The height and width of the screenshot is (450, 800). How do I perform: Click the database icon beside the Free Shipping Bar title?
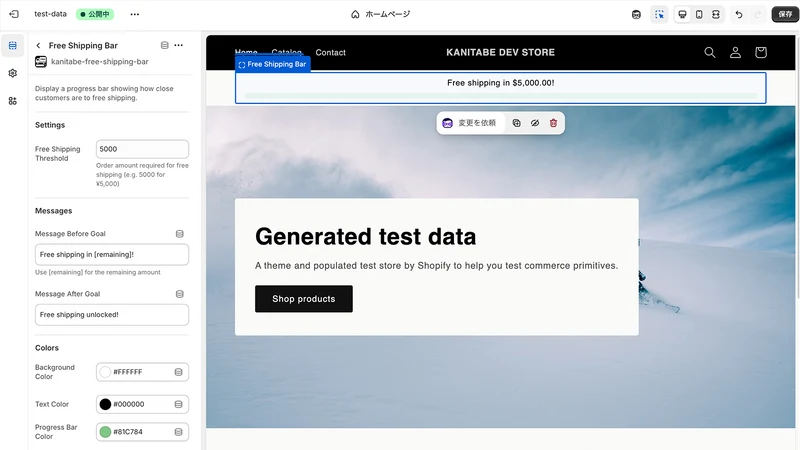(x=164, y=45)
